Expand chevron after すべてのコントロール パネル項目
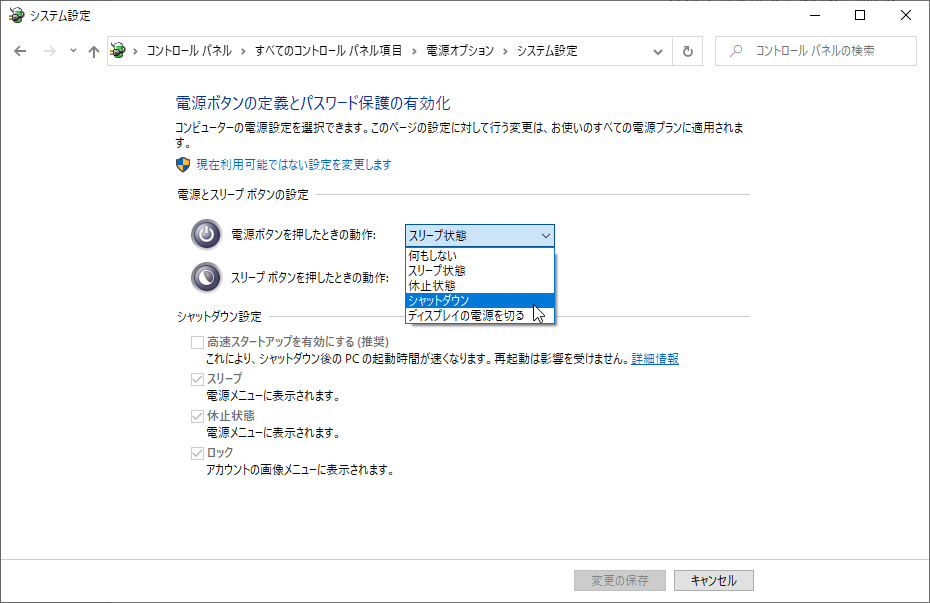The width and height of the screenshot is (930, 603). tap(413, 52)
